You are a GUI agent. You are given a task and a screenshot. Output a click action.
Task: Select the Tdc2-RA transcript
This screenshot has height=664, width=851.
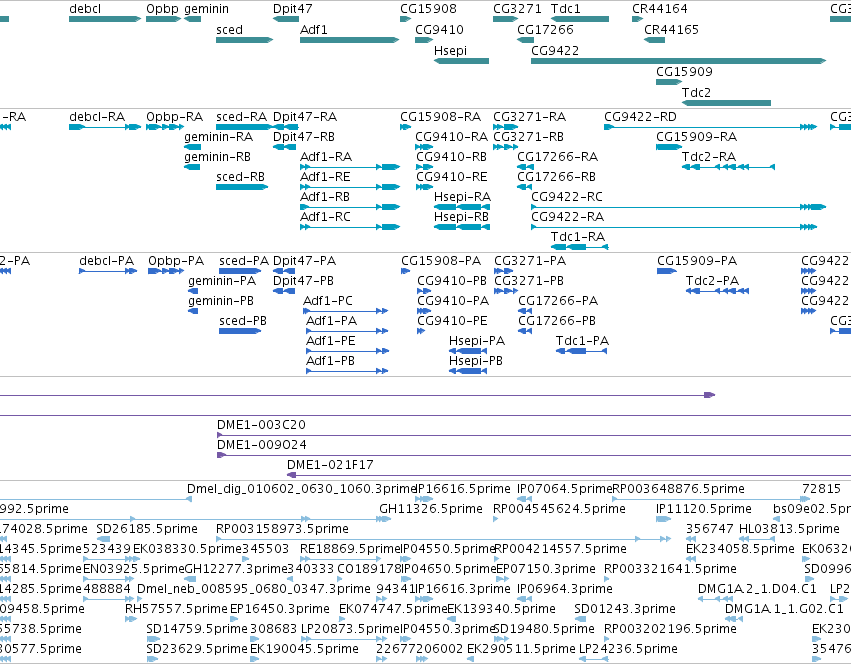click(728, 167)
